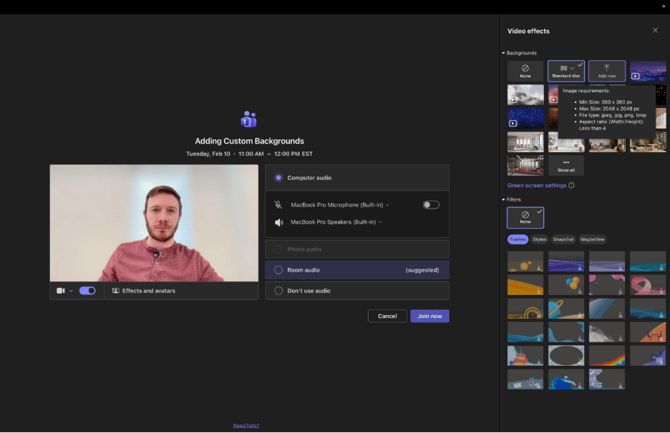The height and width of the screenshot is (433, 670).
Task: Close the Video effects panel
Action: 655,30
